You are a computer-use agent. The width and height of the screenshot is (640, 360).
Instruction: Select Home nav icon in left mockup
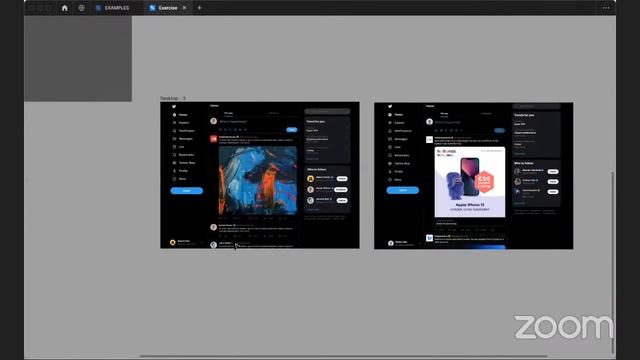174,115
